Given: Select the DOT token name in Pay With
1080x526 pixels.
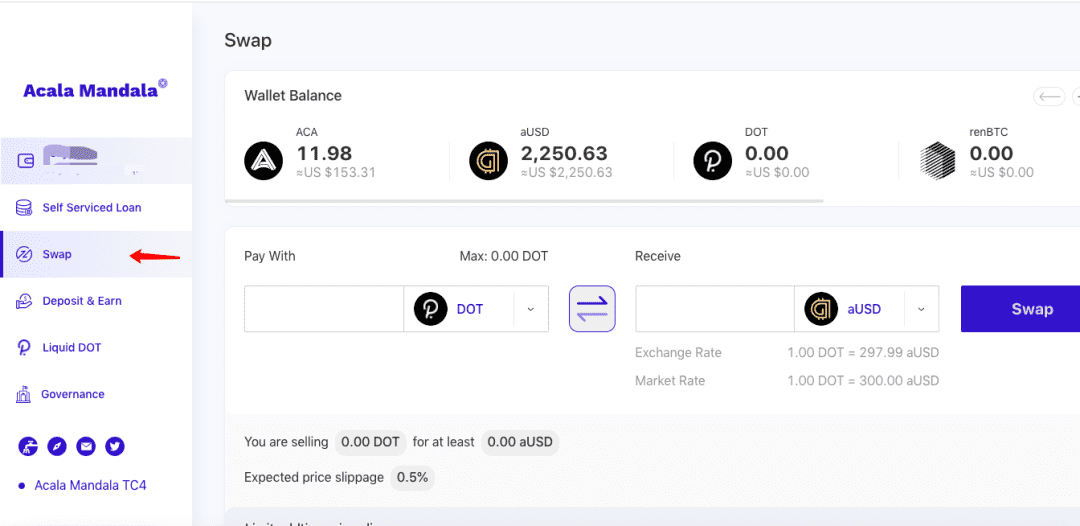Looking at the screenshot, I should pos(470,309).
